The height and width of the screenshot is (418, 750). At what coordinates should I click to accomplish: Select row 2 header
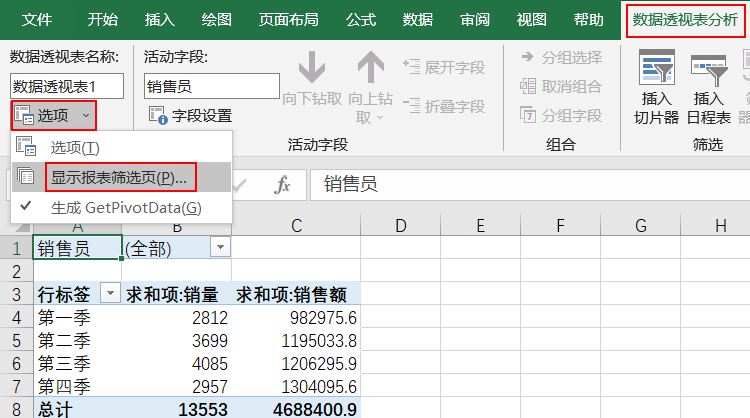[17, 271]
